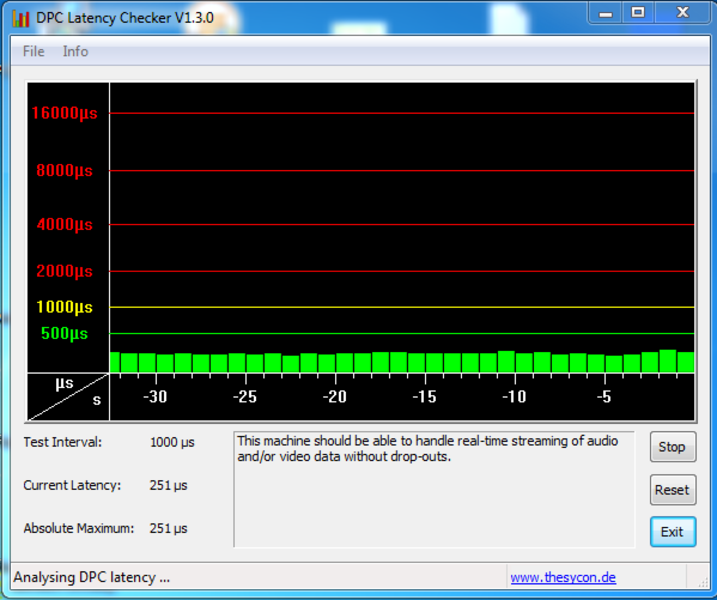Click the 8000µs axis label
The image size is (717, 600).
click(64, 171)
